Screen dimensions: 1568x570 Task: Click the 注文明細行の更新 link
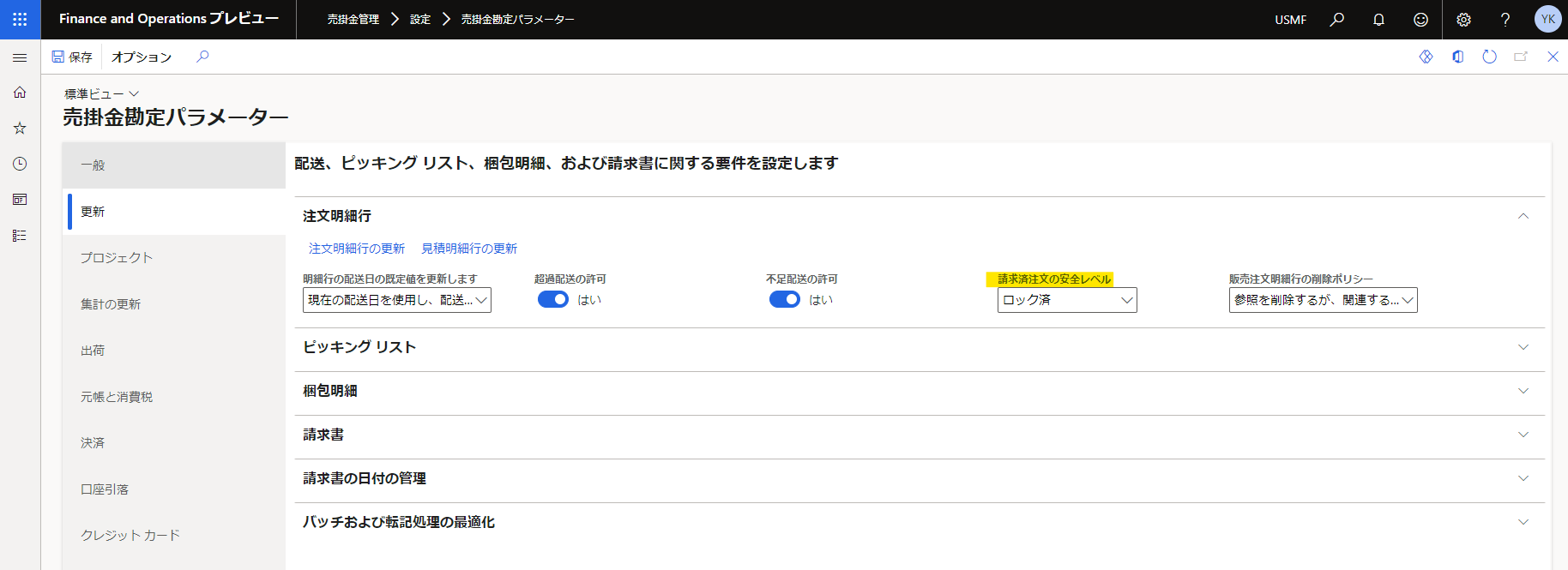pyautogui.click(x=357, y=249)
